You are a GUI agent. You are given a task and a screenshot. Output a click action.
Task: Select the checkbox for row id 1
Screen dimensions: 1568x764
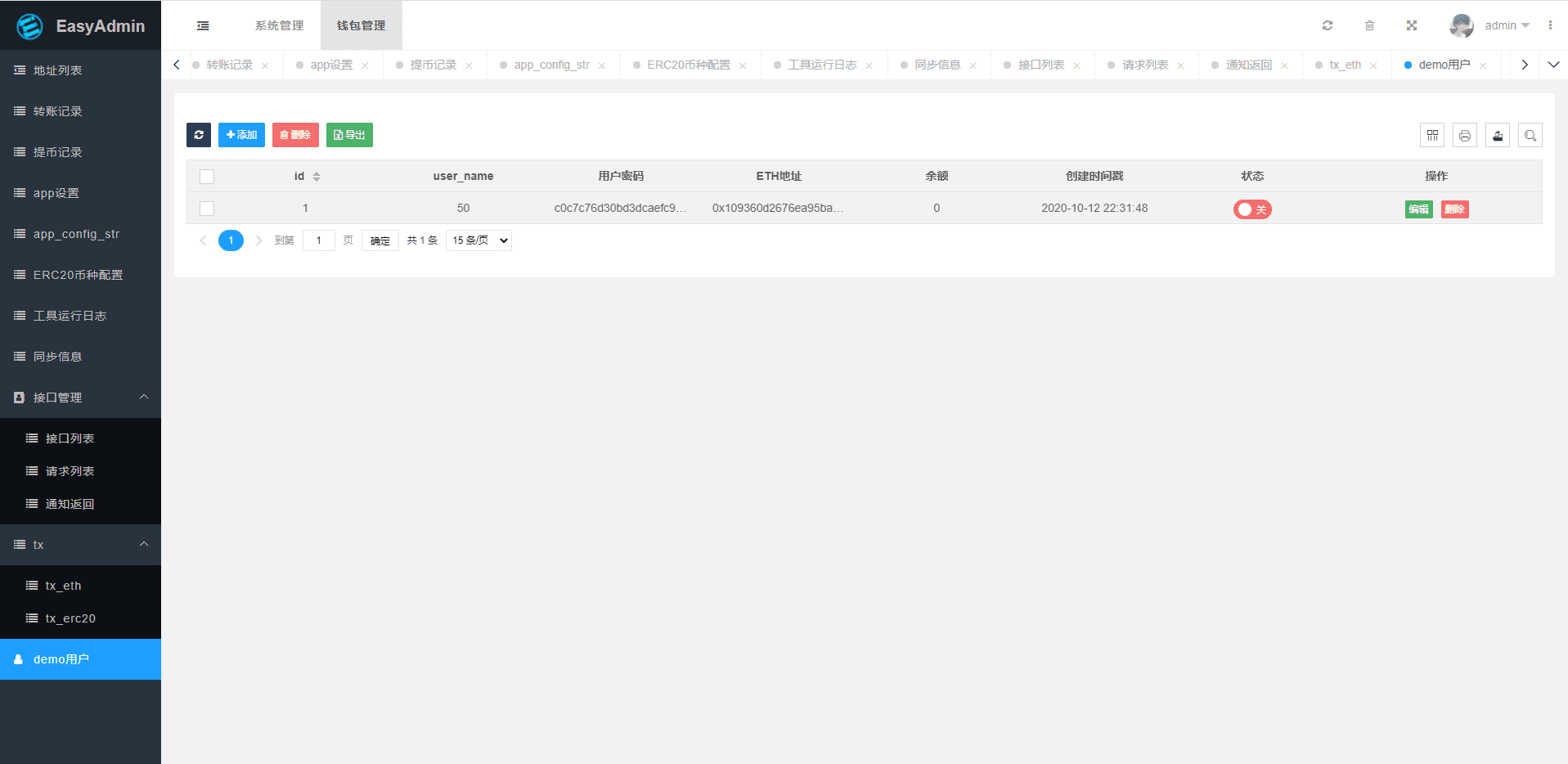point(207,209)
